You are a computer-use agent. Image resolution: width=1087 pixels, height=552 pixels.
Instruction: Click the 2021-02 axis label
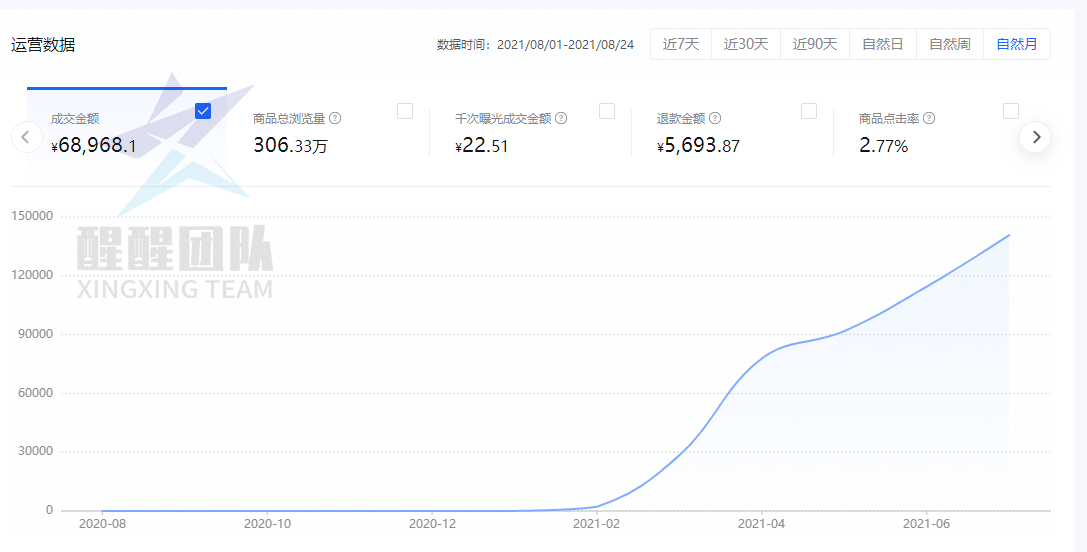coord(596,524)
